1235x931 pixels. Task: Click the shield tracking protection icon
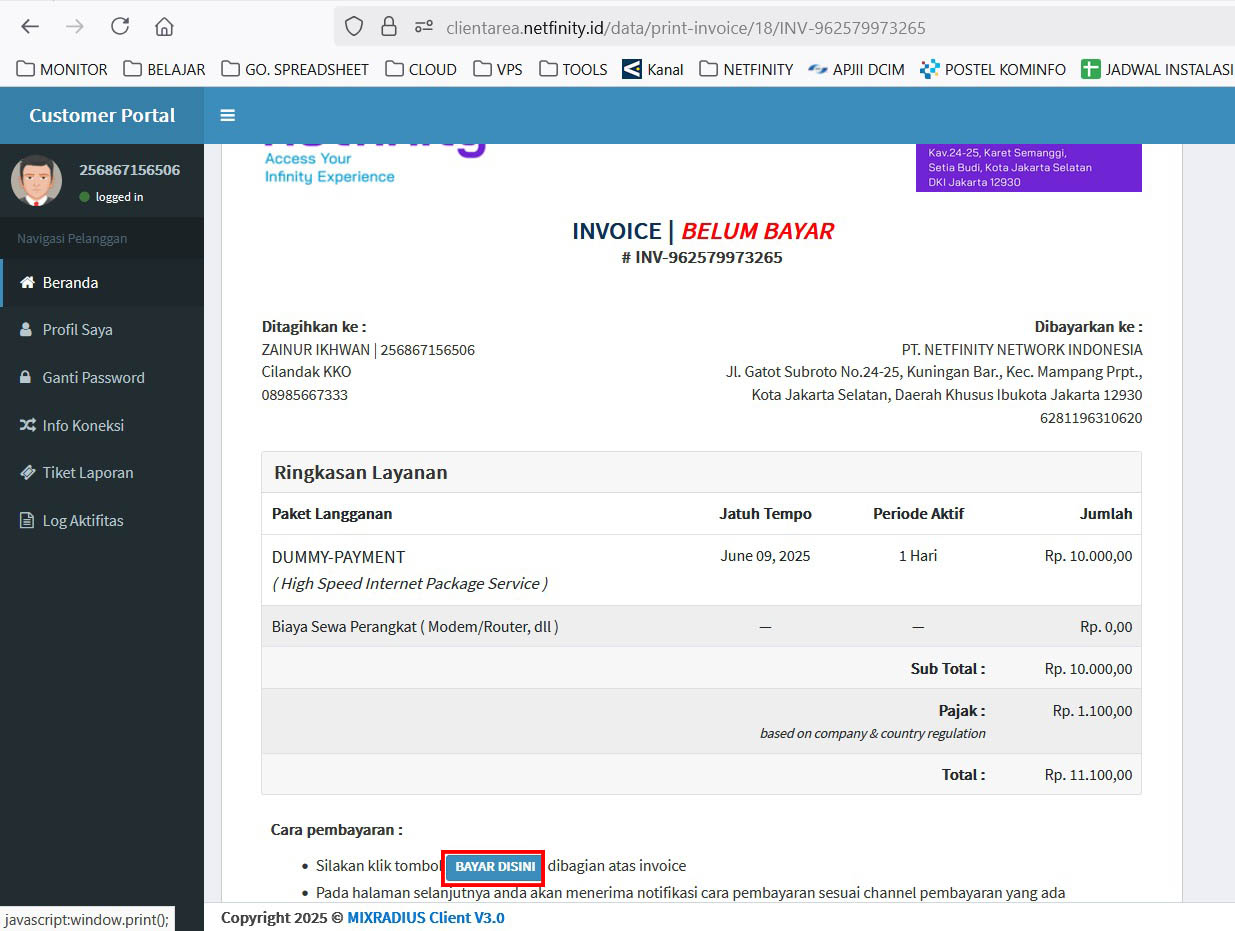354,27
